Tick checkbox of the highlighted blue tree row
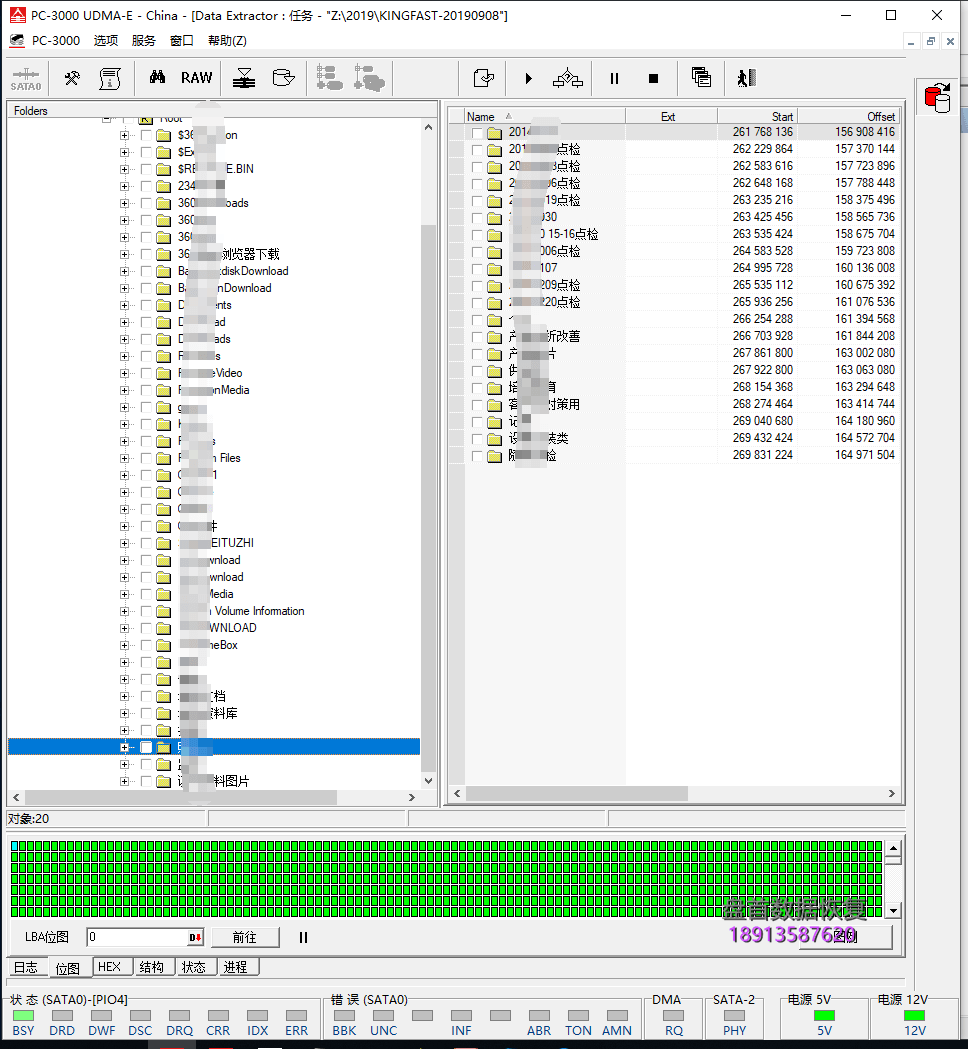The height and width of the screenshot is (1049, 968). tap(146, 747)
